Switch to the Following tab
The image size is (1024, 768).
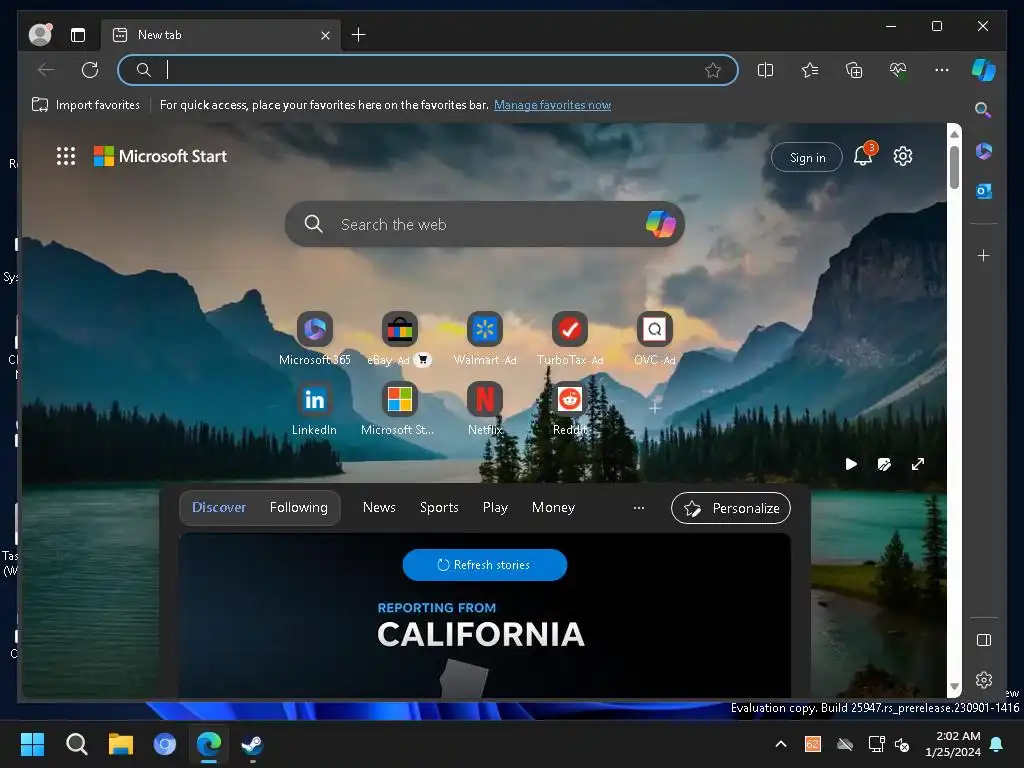(298, 507)
